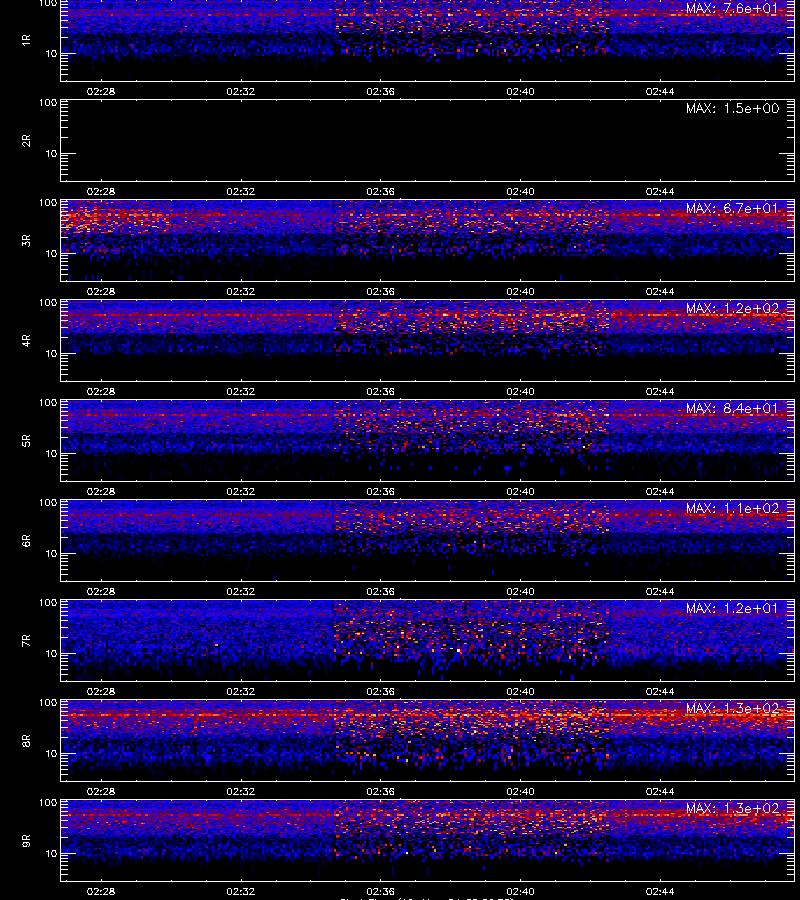Select the MAX: 1.1e+02 readout
The height and width of the screenshot is (900, 800).
coord(732,509)
